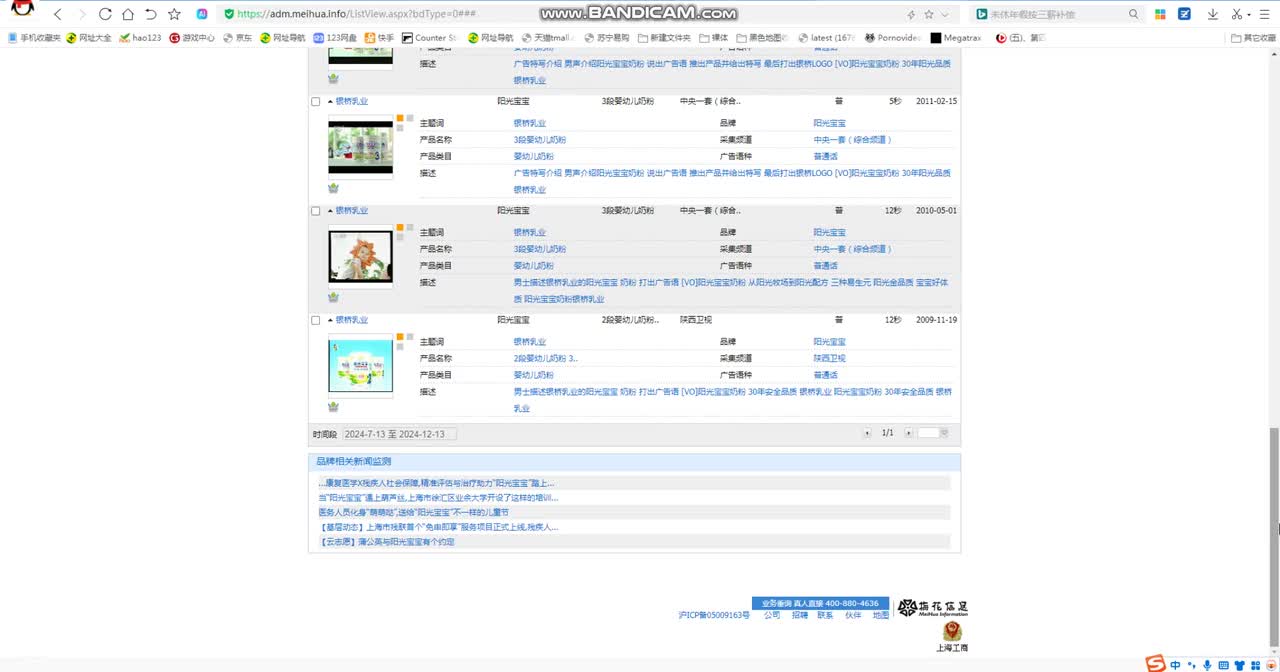Open bookmark 123网盘
This screenshot has height=672, width=1280.
[x=335, y=38]
